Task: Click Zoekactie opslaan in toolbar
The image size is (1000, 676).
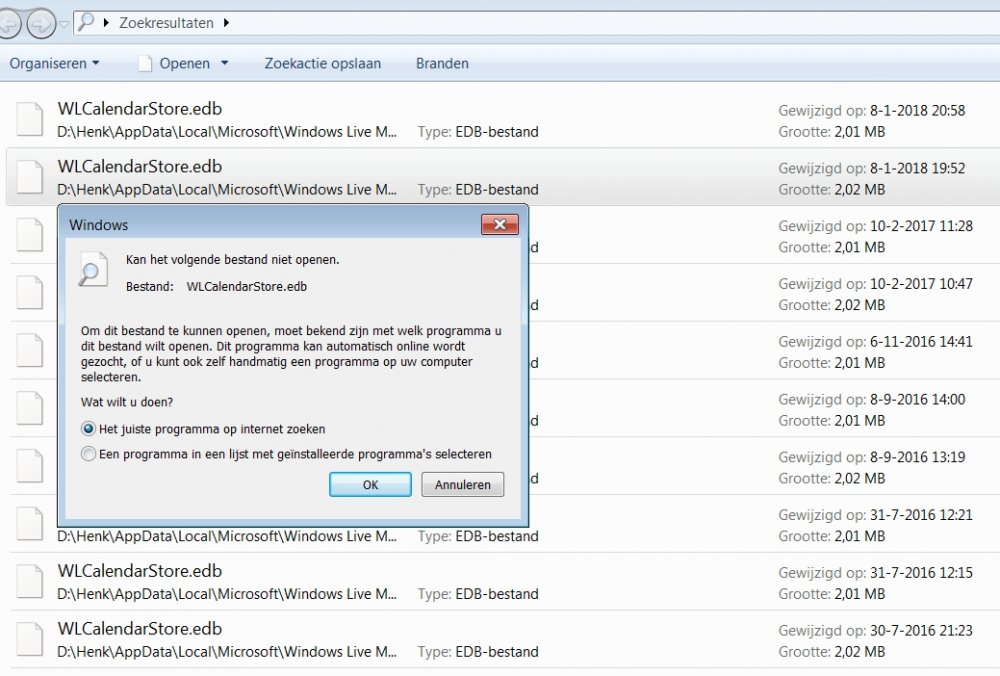Action: tap(323, 63)
